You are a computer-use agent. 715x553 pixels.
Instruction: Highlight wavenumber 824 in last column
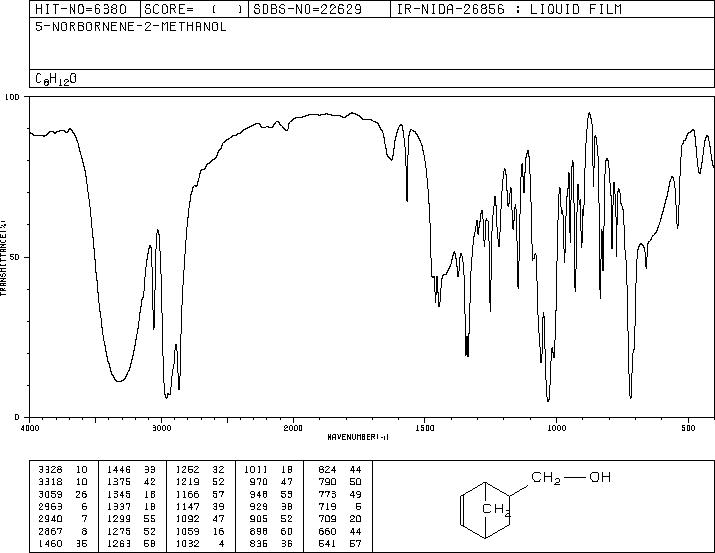(327, 469)
